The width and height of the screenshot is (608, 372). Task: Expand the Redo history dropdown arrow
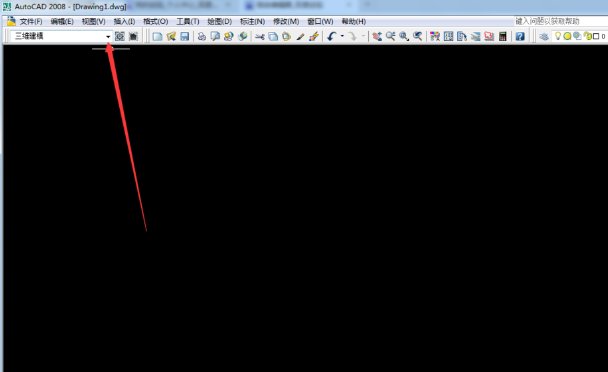[363, 36]
